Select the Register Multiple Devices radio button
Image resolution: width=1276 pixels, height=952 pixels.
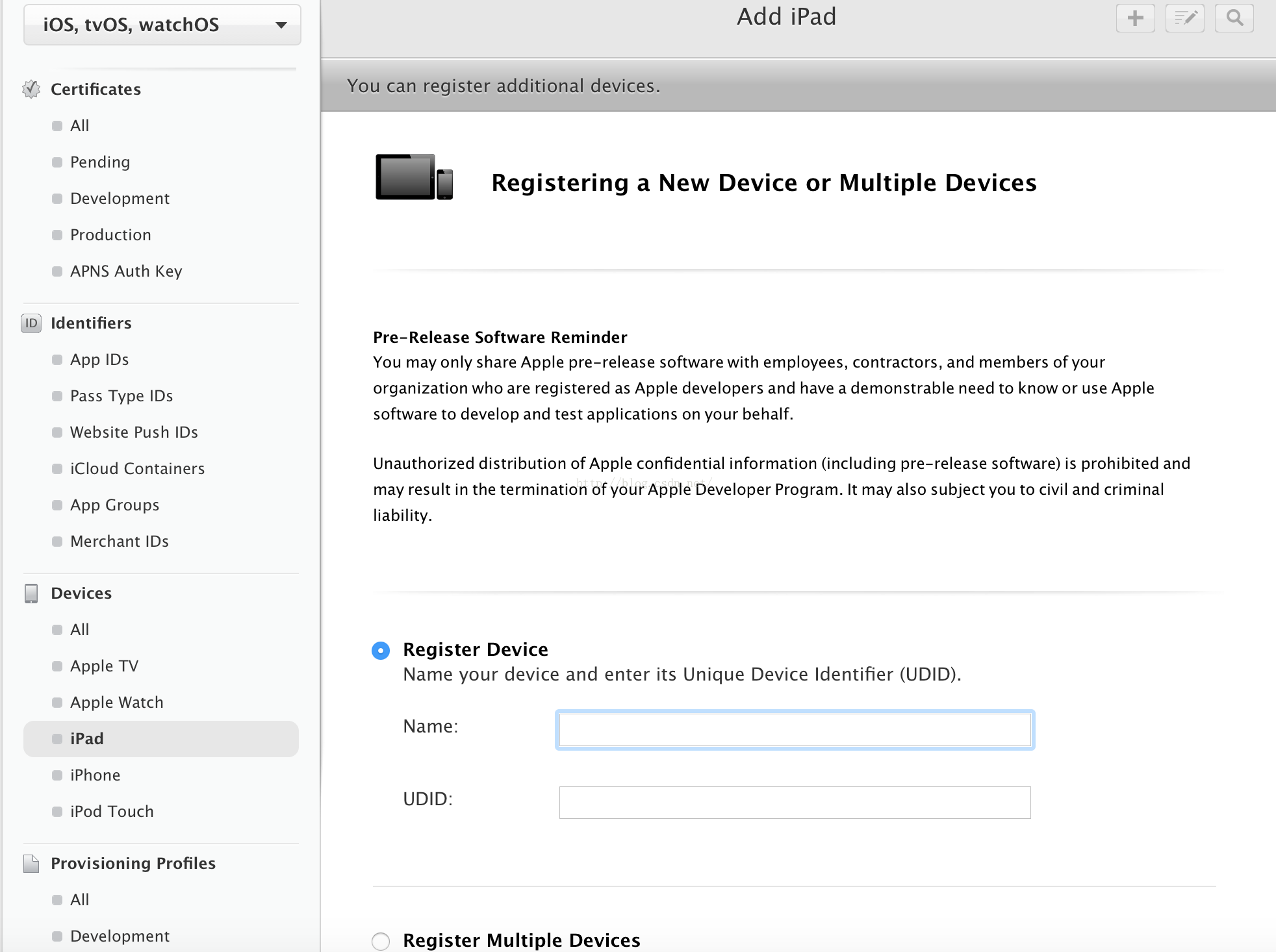tap(381, 941)
